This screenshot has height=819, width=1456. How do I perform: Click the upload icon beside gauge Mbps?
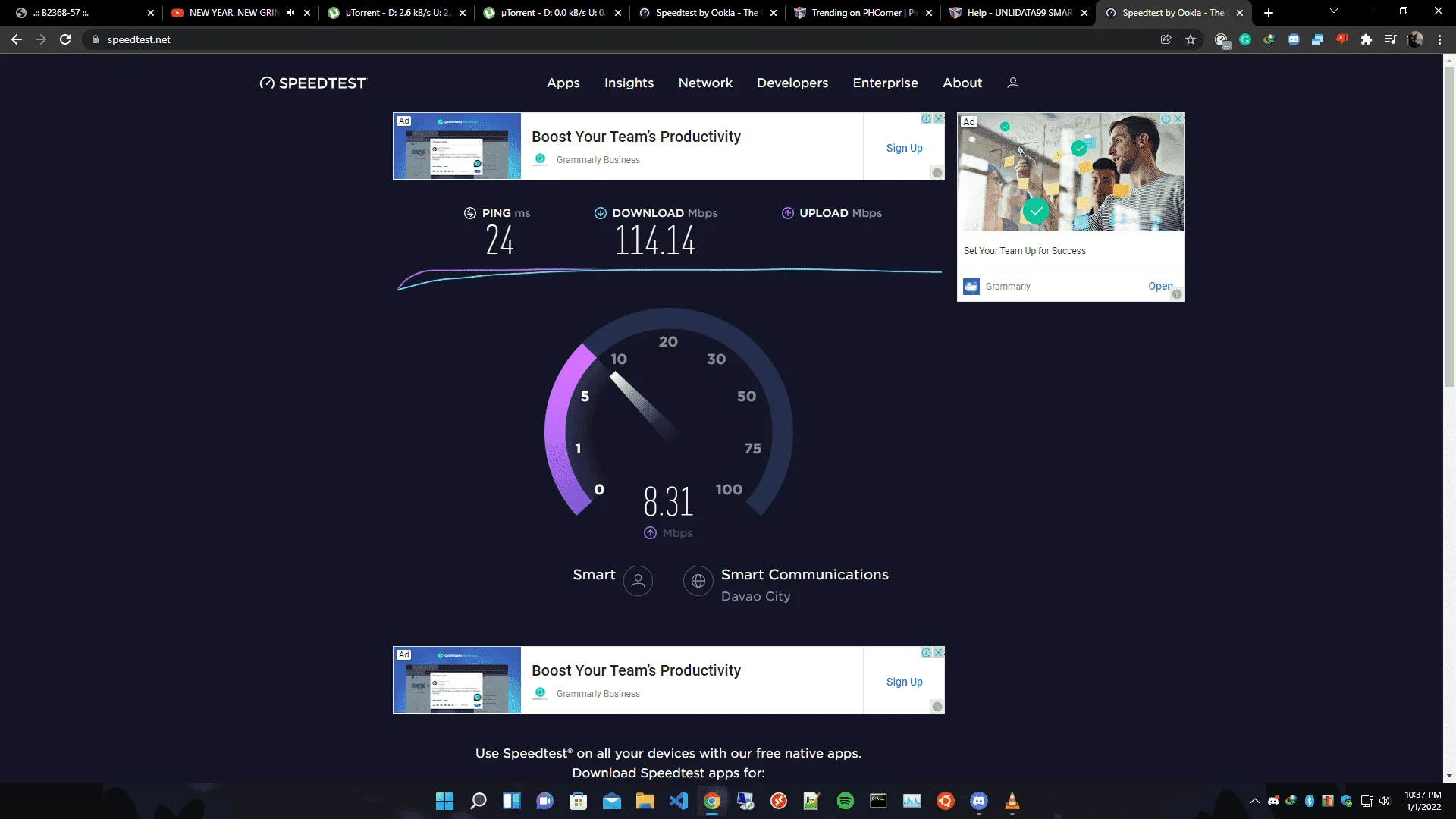(651, 533)
